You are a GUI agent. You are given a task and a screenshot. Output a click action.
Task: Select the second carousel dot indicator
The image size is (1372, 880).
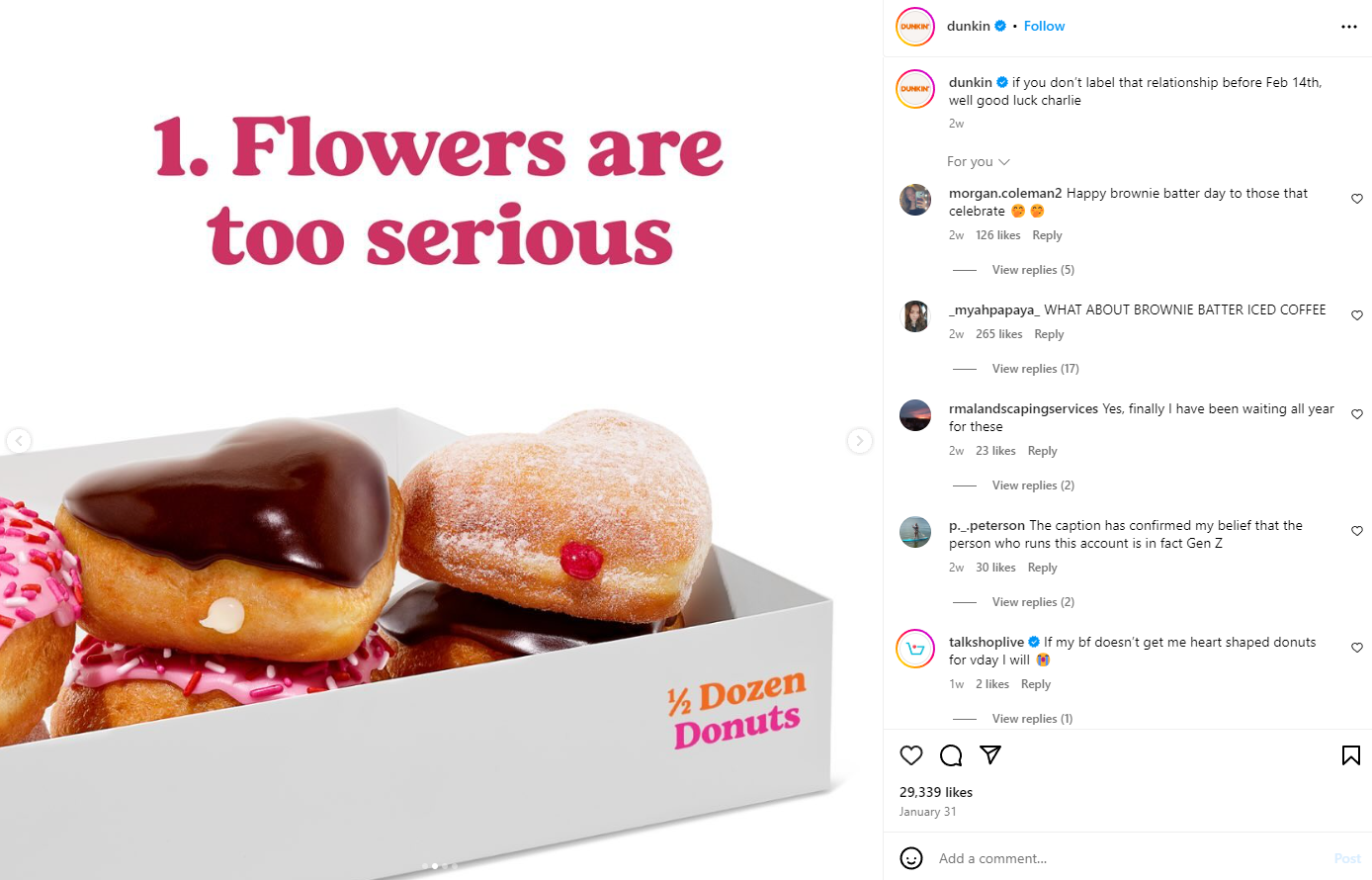point(434,864)
